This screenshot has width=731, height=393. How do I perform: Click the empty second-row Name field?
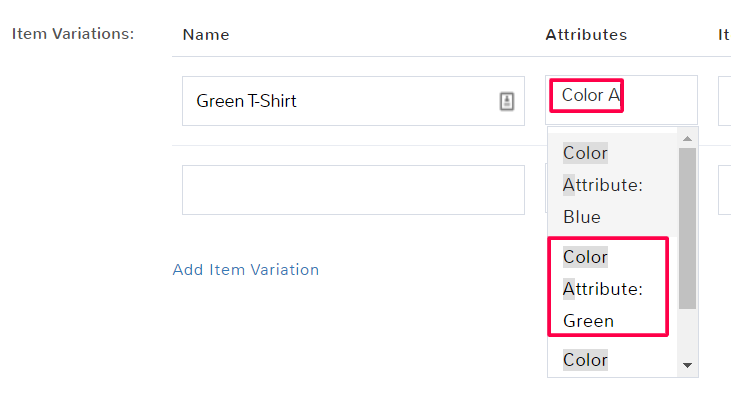[x=353, y=190]
